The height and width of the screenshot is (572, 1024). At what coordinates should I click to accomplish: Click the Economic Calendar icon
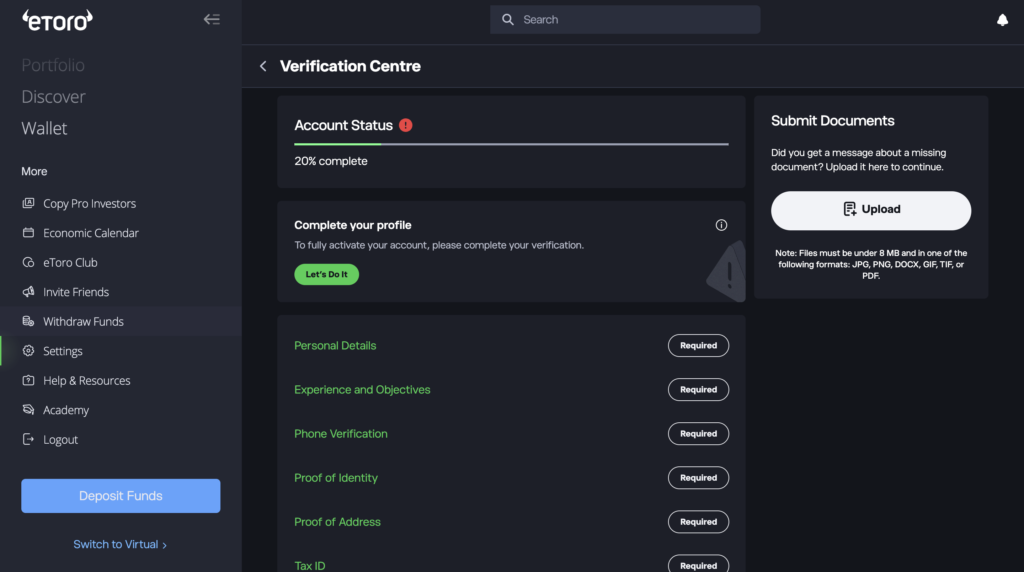click(28, 233)
